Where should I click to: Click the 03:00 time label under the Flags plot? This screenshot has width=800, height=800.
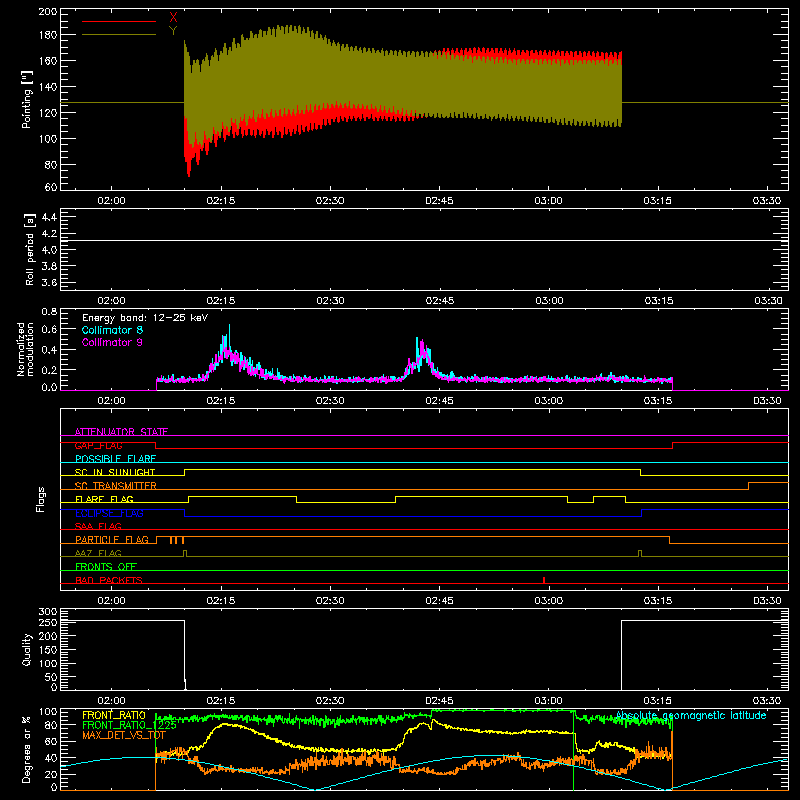pyautogui.click(x=548, y=601)
